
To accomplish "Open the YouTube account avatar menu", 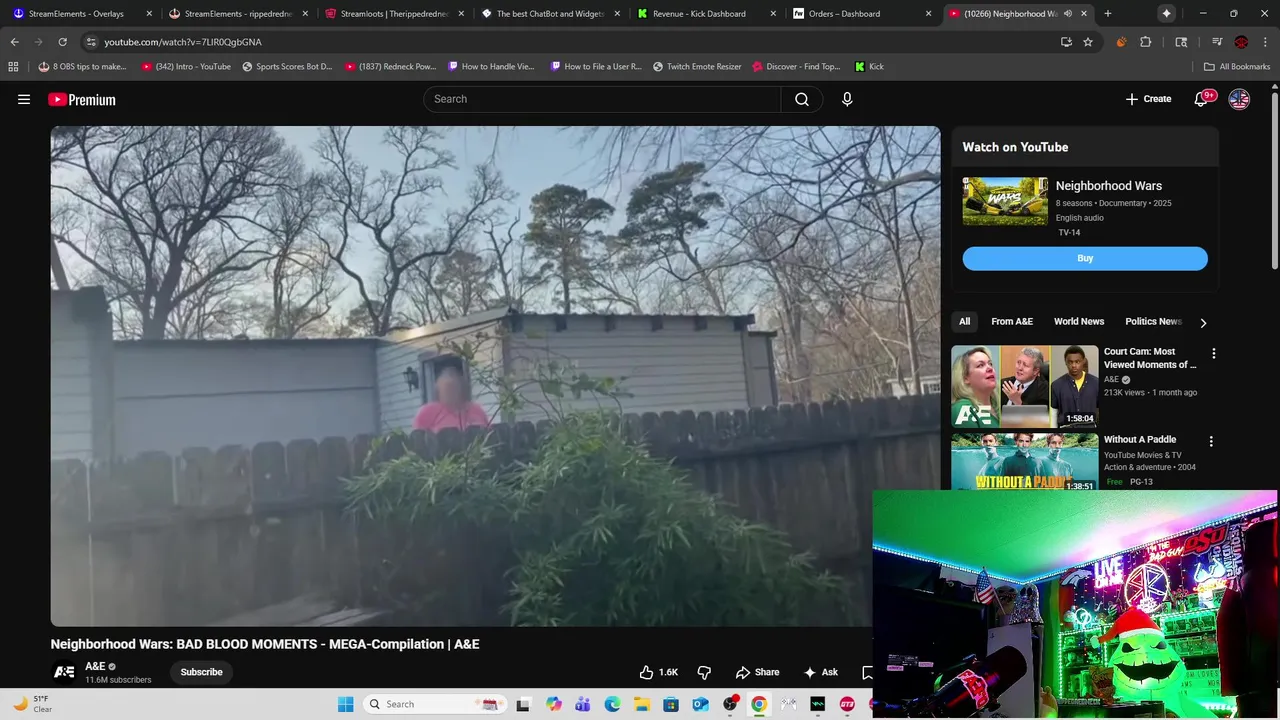I will click(1239, 99).
